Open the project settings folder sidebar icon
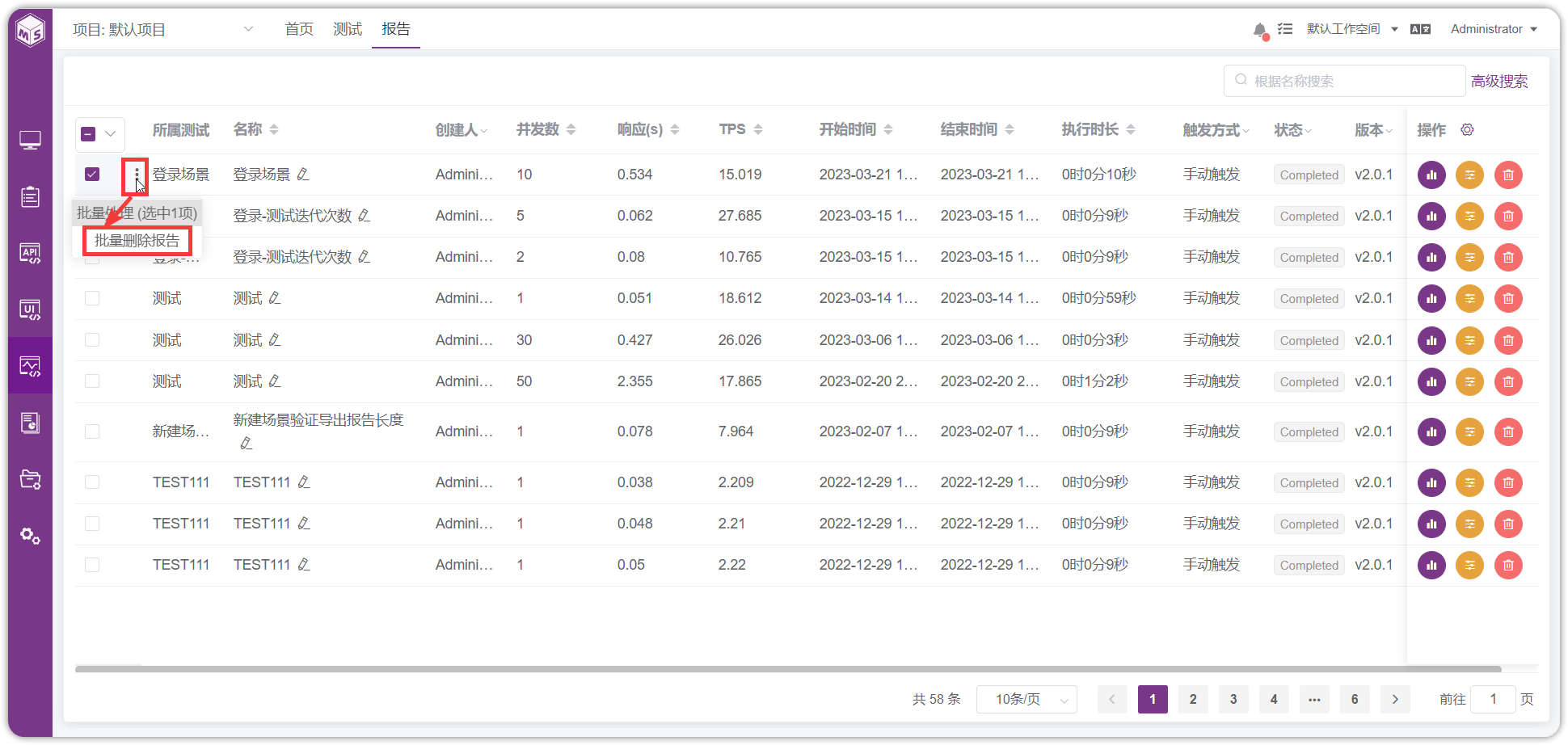The image size is (1568, 745). pos(31,479)
